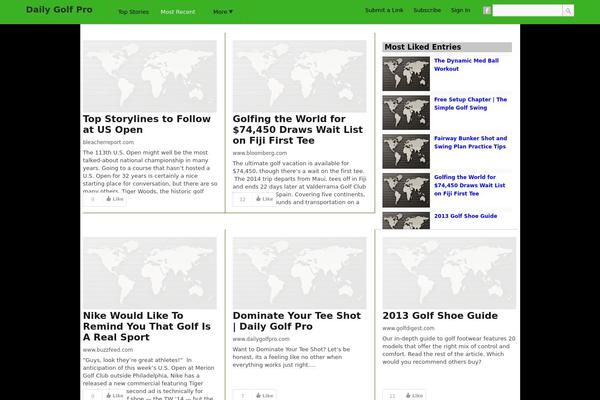
Task: Click www.buzzfeed.com source text
Action: tap(108, 350)
